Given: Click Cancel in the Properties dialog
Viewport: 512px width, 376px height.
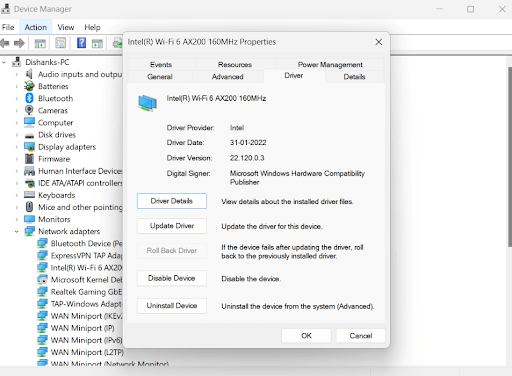Looking at the screenshot, I should 361,336.
